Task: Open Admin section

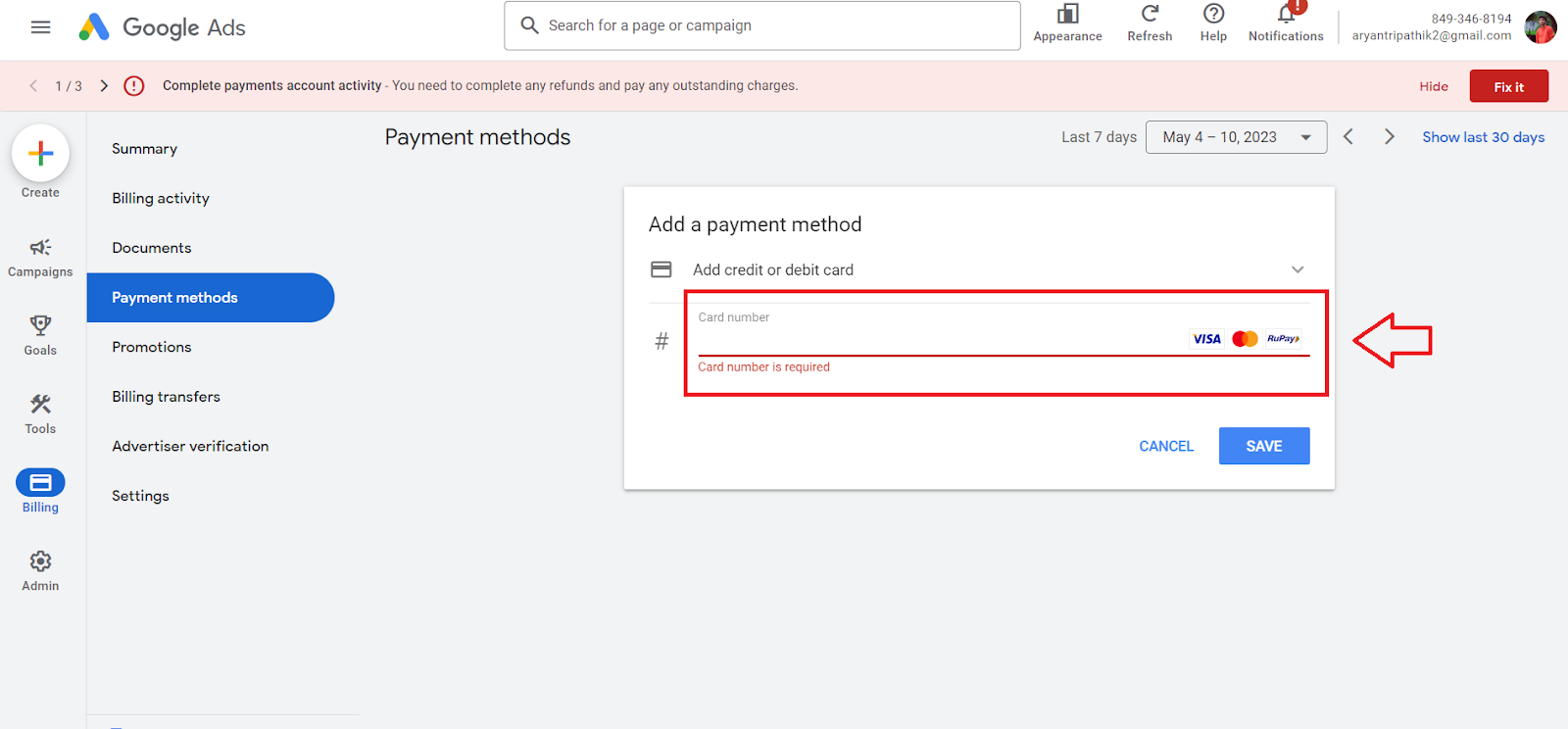Action: [40, 571]
